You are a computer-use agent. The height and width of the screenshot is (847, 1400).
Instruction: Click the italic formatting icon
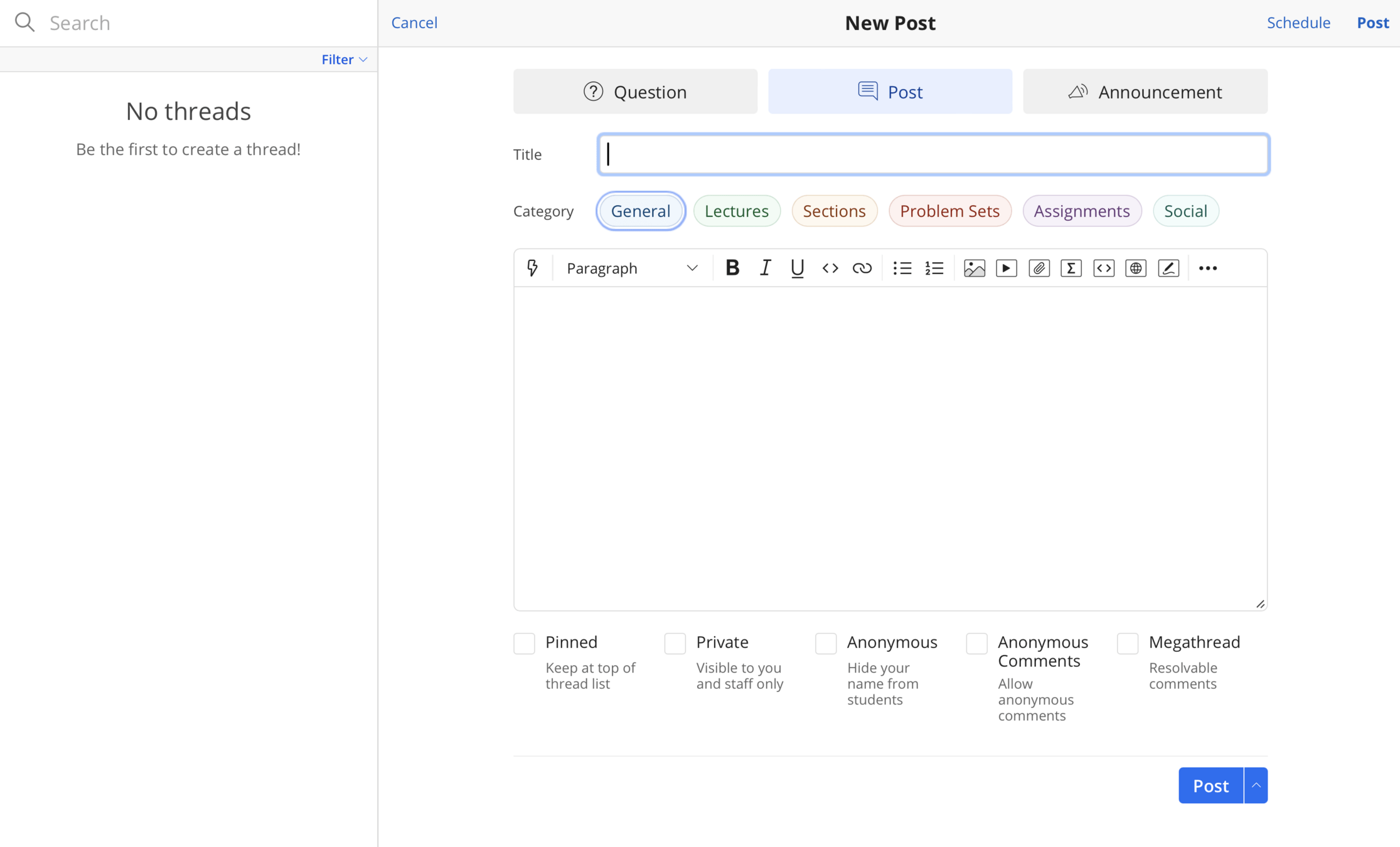765,268
